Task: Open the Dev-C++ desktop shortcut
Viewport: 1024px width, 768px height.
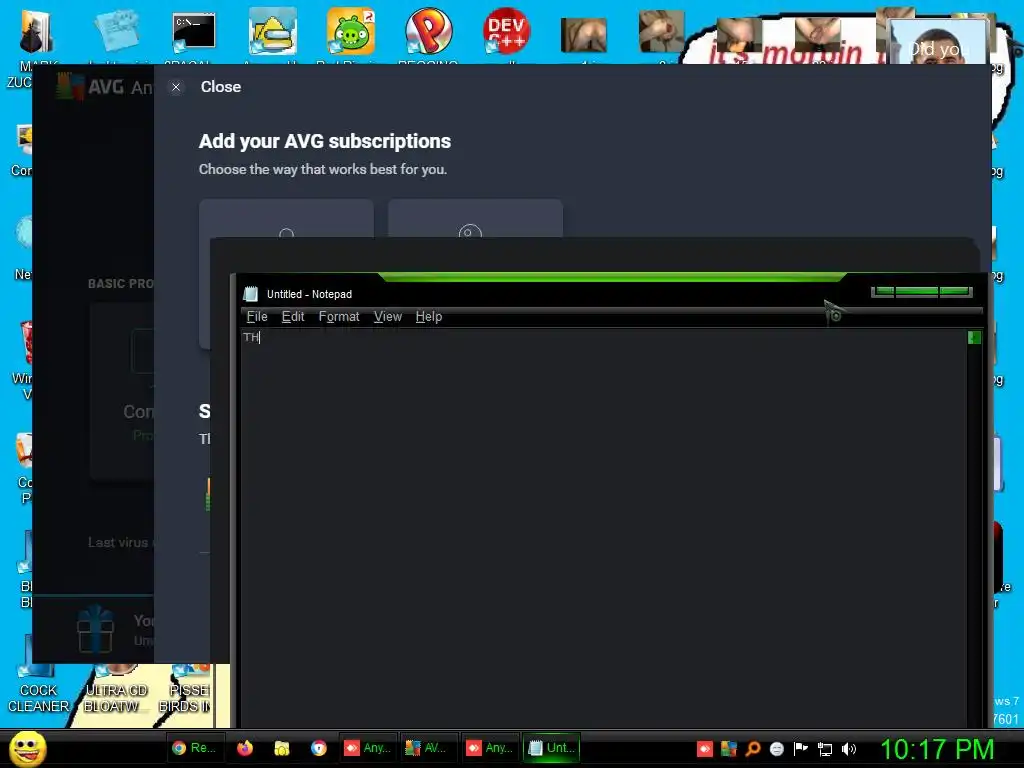Action: click(506, 31)
